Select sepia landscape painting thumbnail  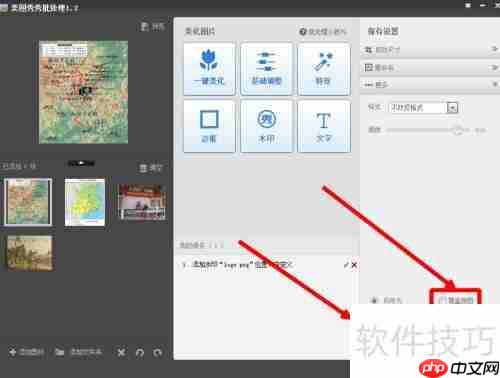pos(30,253)
